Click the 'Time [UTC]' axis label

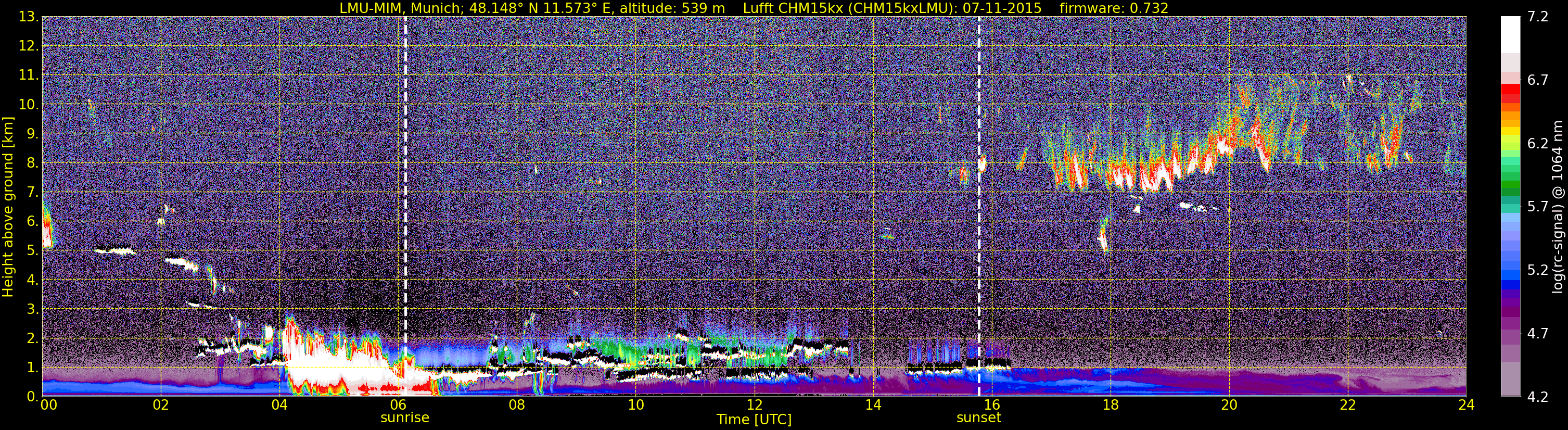(754, 420)
